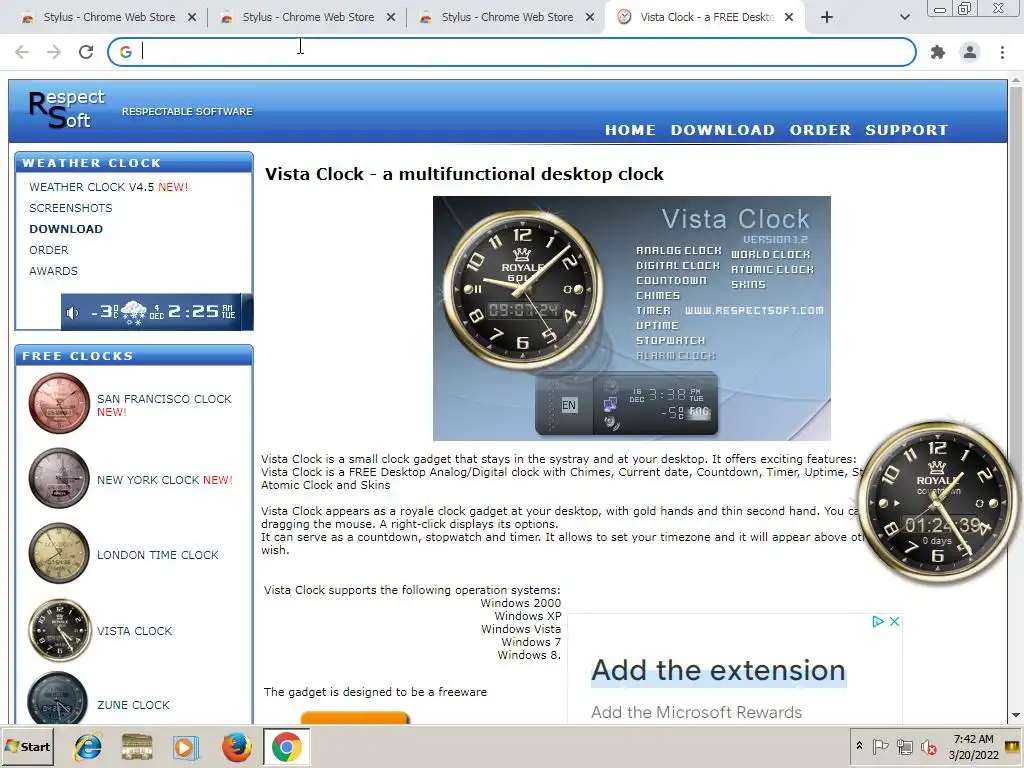Expand the tab search dropdown arrow

(x=904, y=18)
